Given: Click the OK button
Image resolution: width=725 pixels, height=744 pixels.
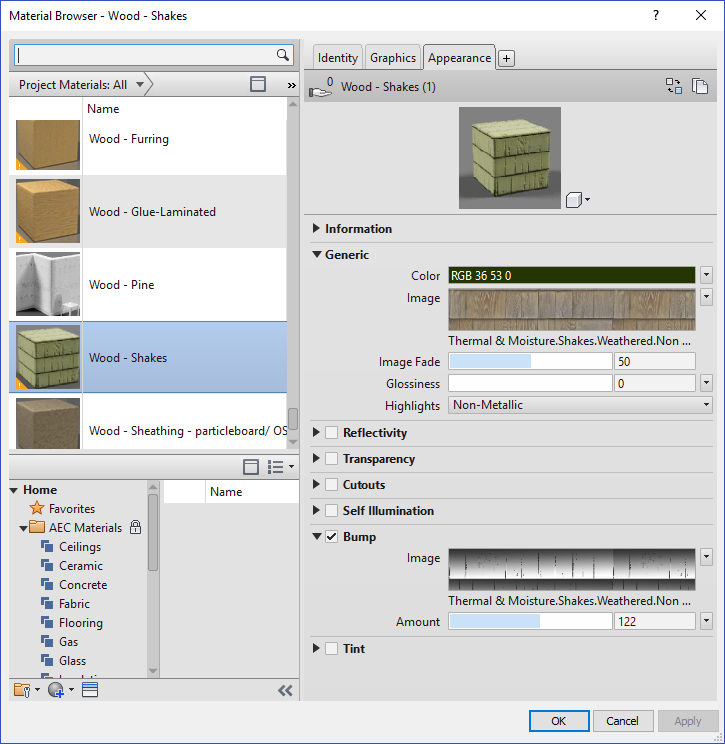Looking at the screenshot, I should [x=558, y=721].
